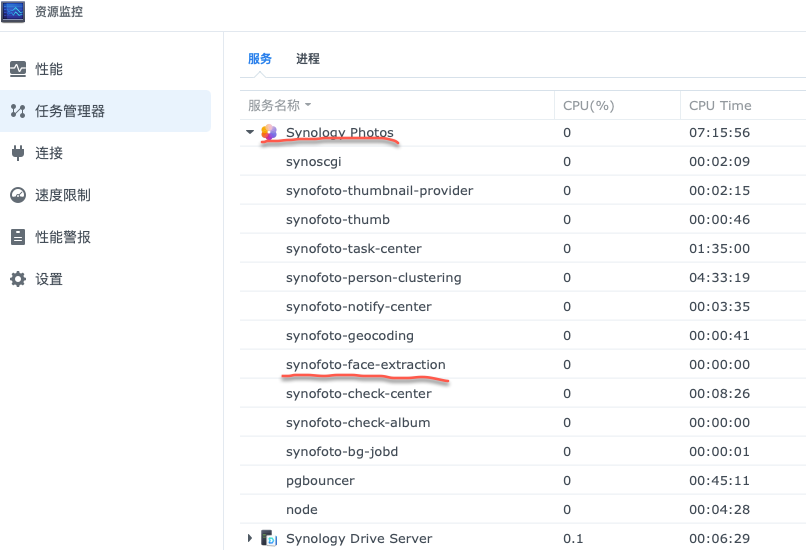Select the 服务 tab
Viewport: 806px width, 550px height.
pyautogui.click(x=260, y=59)
